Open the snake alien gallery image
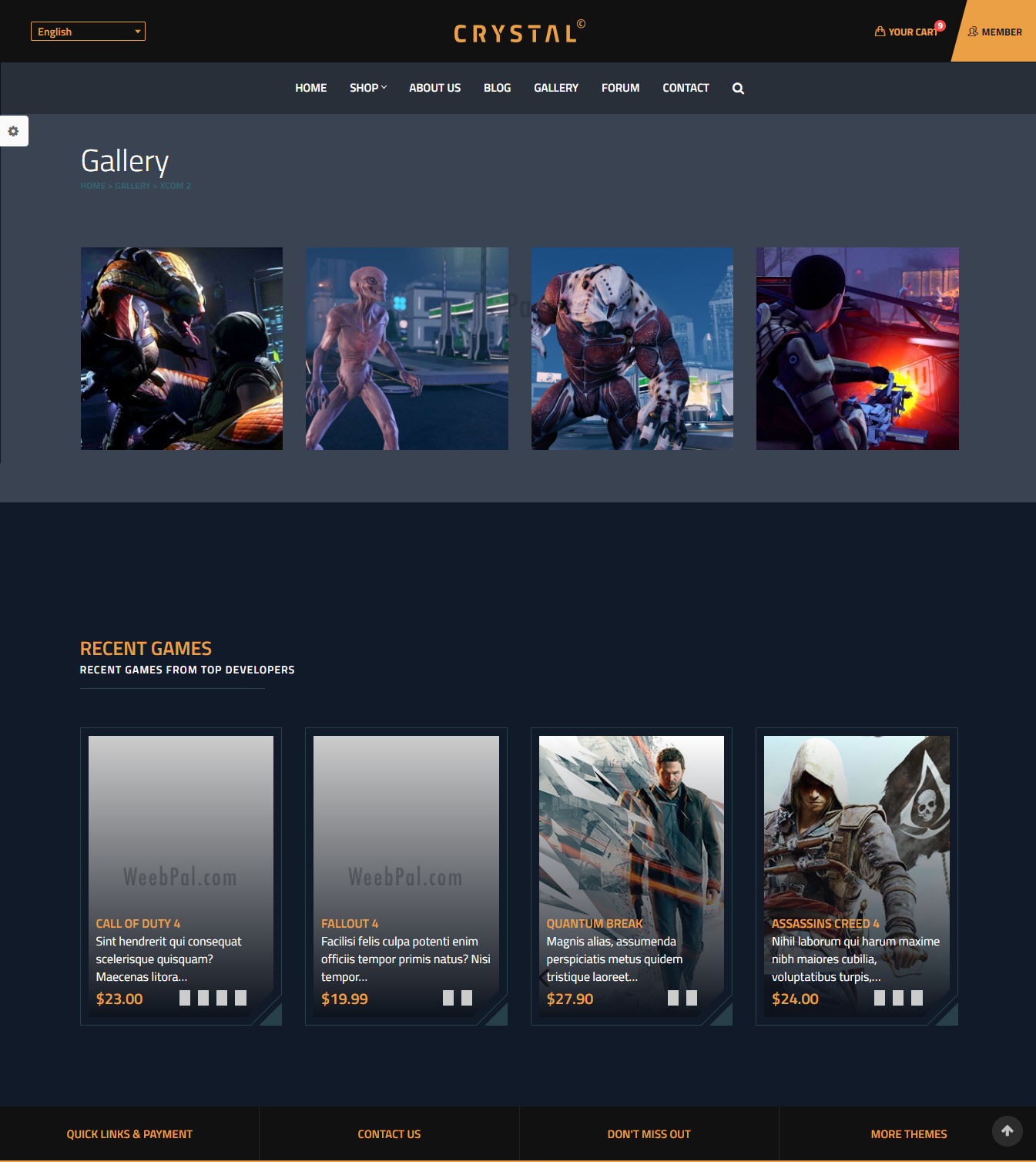 (182, 348)
